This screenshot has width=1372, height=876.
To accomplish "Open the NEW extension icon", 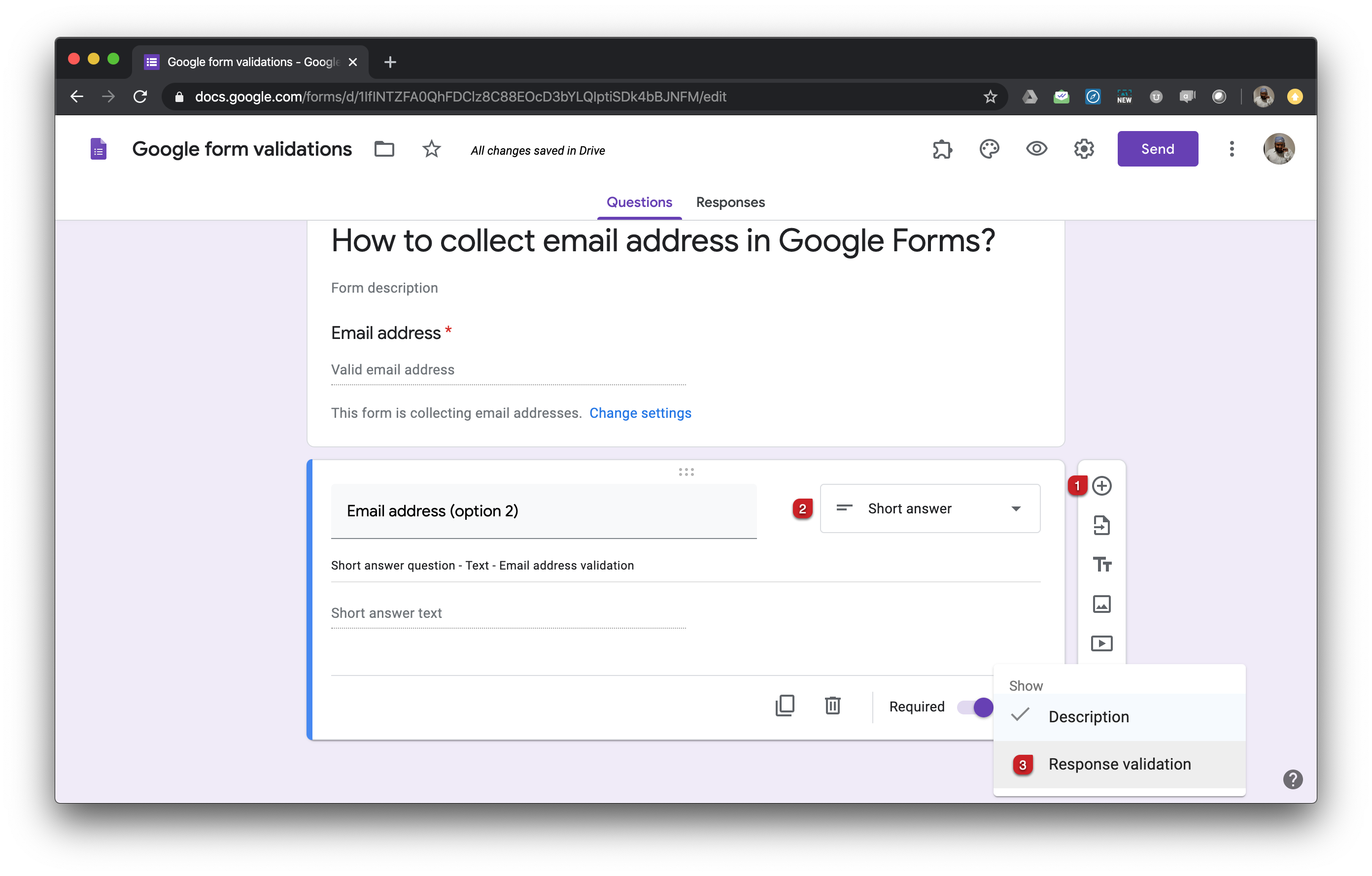I will coord(1124,96).
